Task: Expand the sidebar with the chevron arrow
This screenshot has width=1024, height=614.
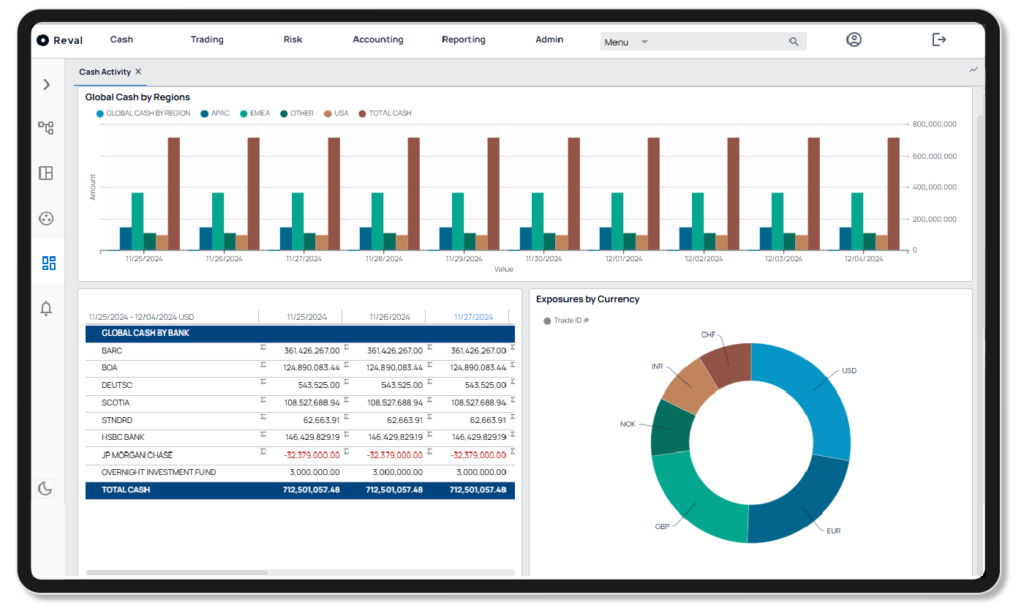Action: point(46,85)
